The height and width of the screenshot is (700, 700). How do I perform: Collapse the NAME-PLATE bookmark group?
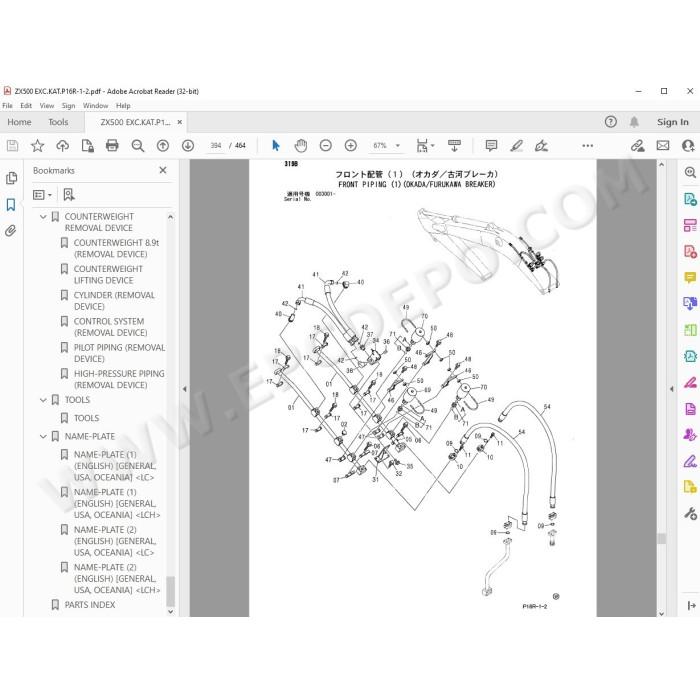43,436
